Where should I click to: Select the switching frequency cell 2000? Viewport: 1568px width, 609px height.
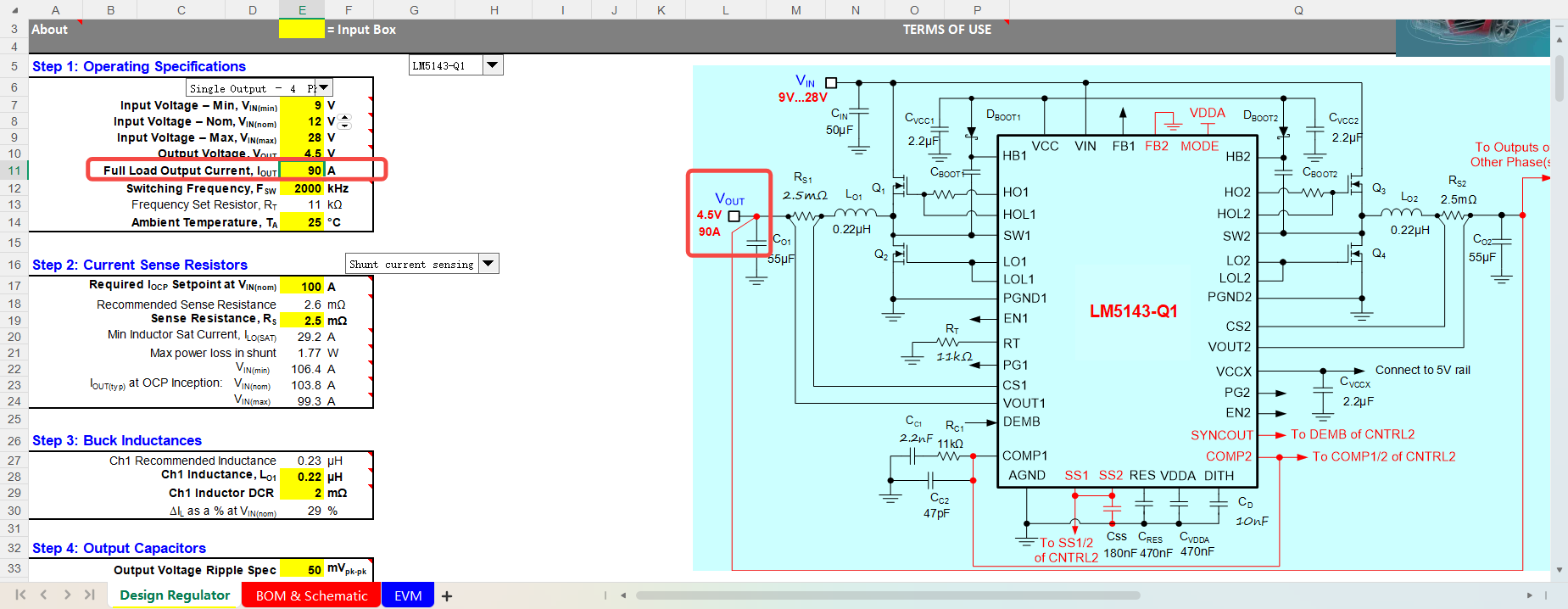[x=302, y=188]
